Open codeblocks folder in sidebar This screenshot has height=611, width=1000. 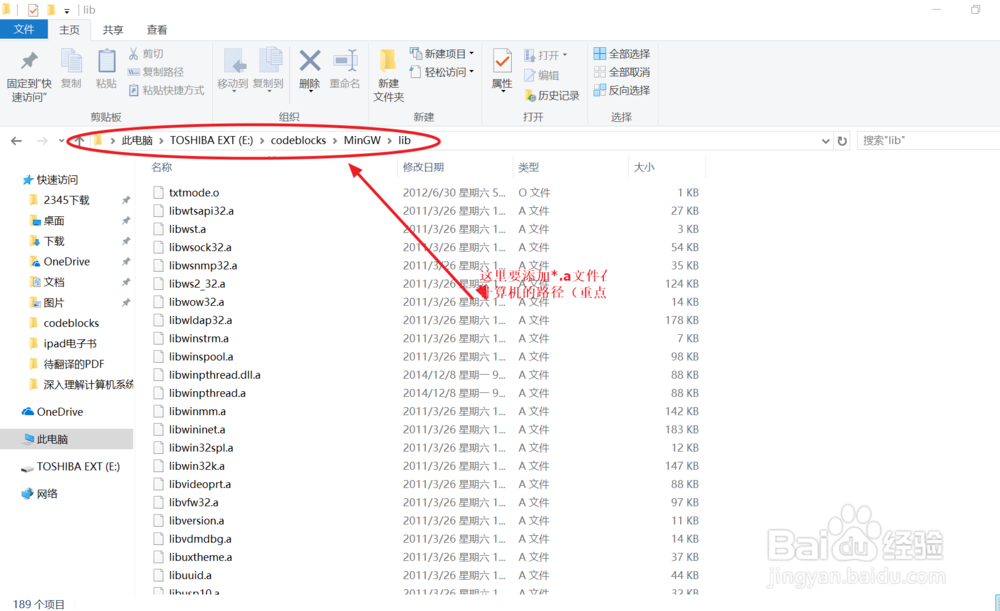(x=64, y=323)
